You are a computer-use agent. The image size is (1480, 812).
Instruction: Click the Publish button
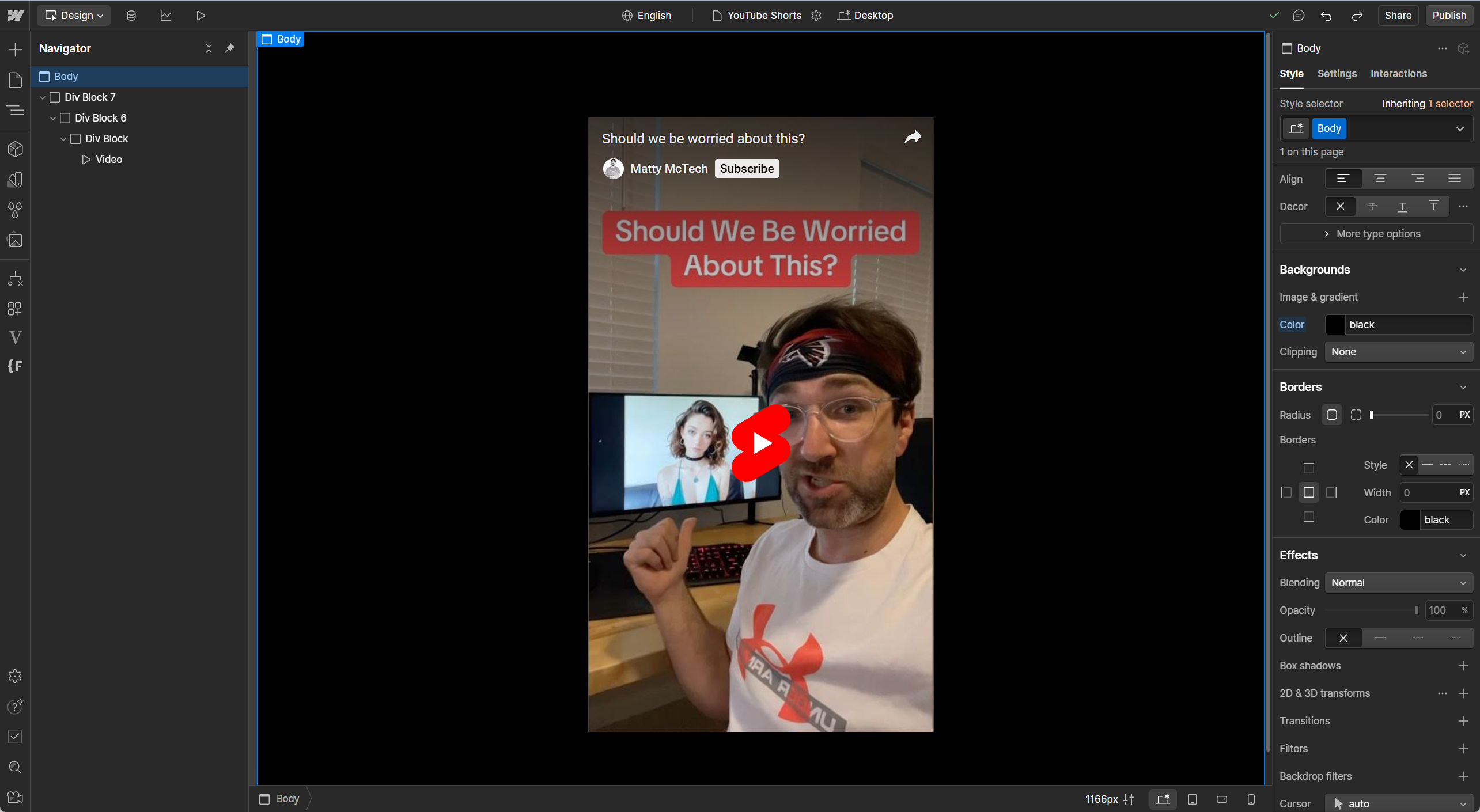click(1448, 16)
